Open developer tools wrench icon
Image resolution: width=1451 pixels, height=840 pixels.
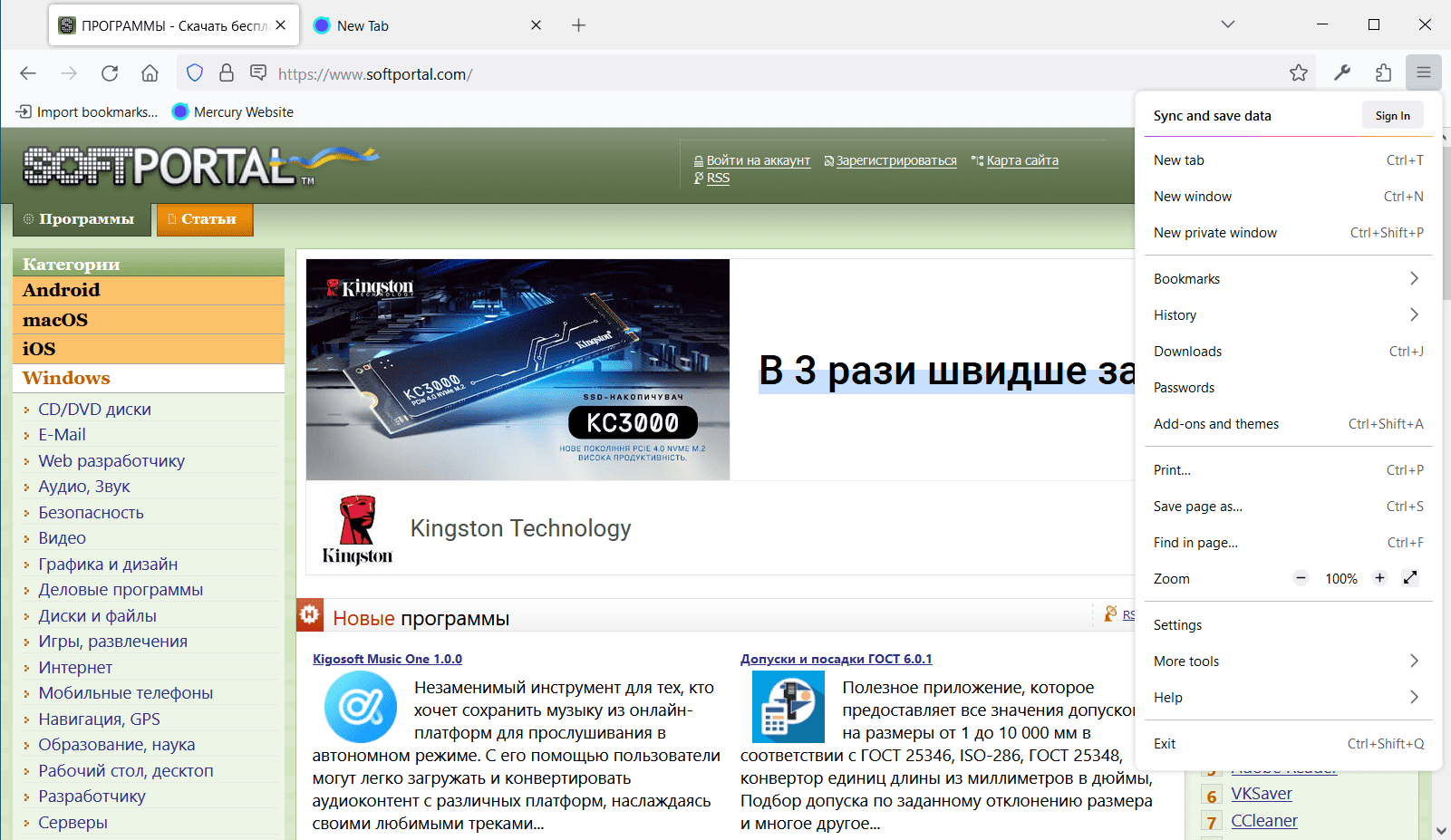(x=1342, y=73)
